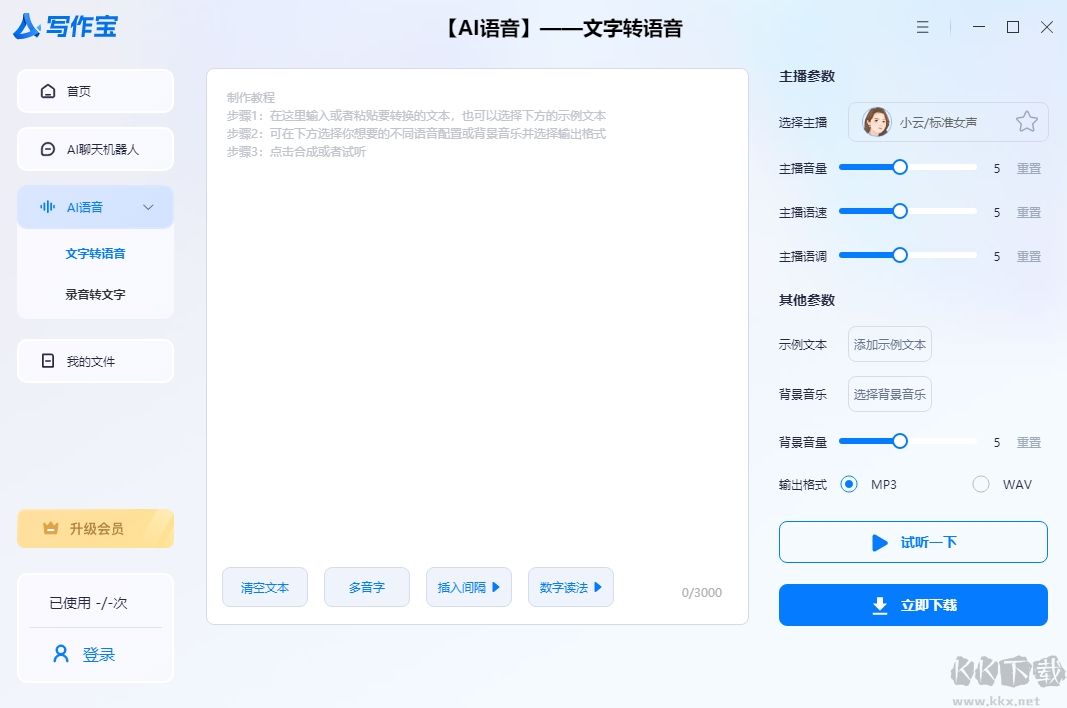Image resolution: width=1067 pixels, height=708 pixels.
Task: Click the 背景音量 slider handle
Action: pos(900,440)
